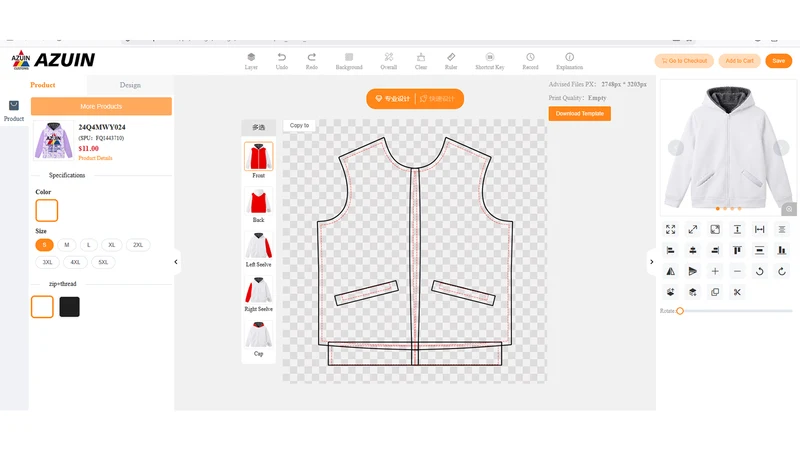Switch to the Product tab
800x450 pixels.
coord(43,85)
